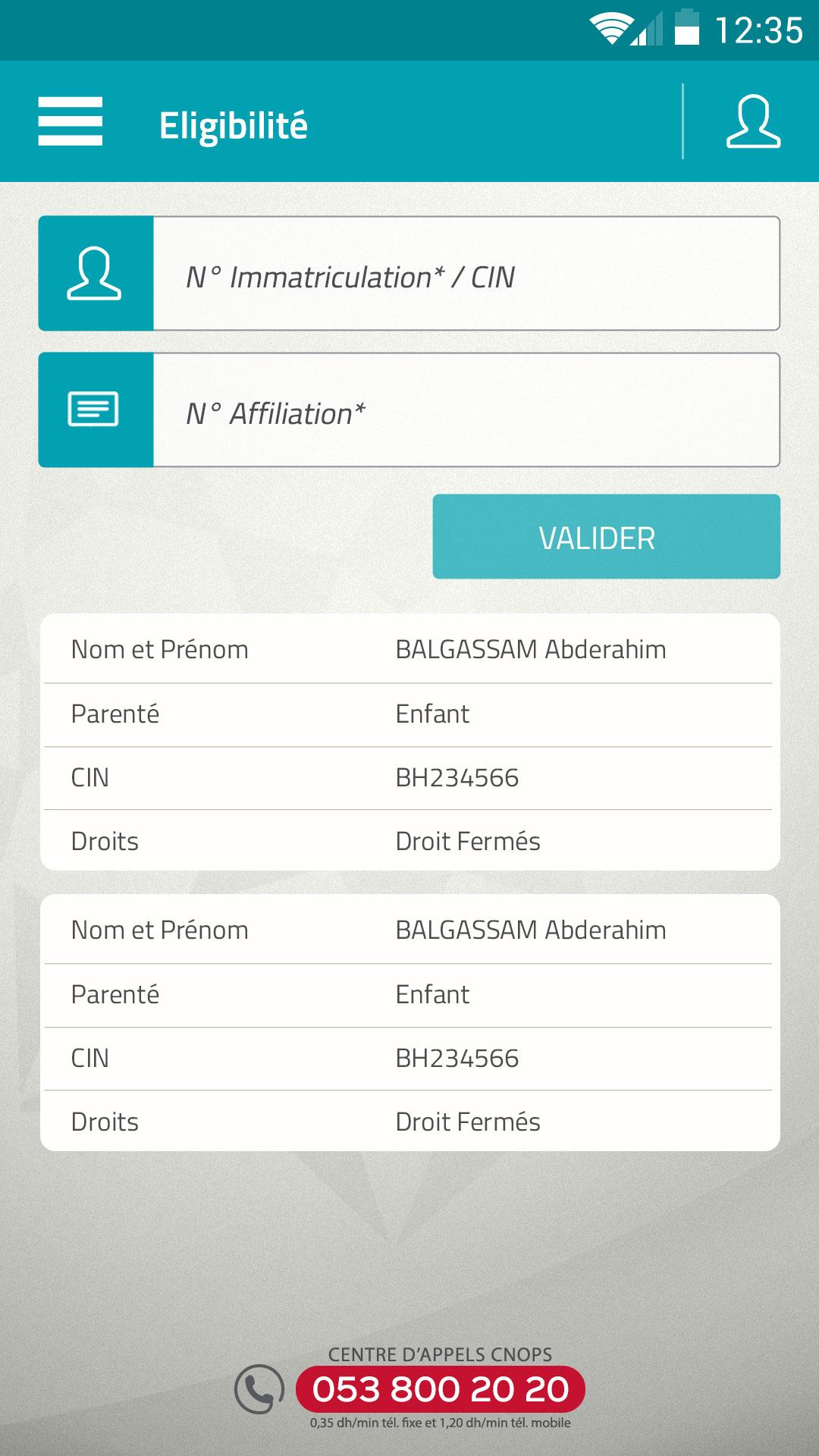The width and height of the screenshot is (819, 1456).
Task: Tap the Wi-Fi status icon
Action: point(612,29)
